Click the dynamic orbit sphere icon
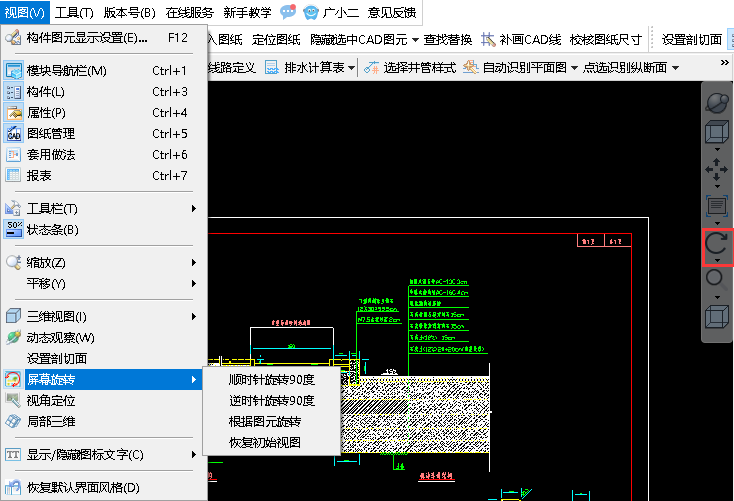 (717, 102)
